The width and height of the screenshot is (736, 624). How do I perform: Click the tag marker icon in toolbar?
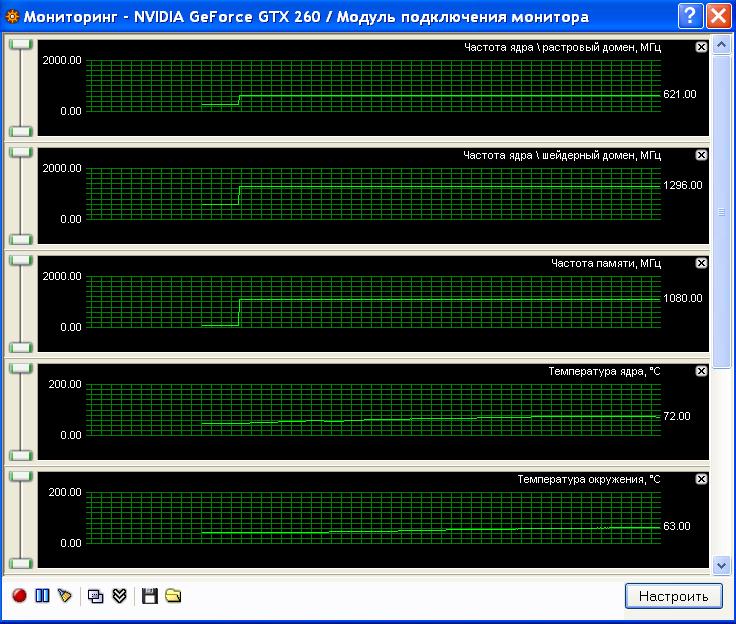pyautogui.click(x=65, y=595)
